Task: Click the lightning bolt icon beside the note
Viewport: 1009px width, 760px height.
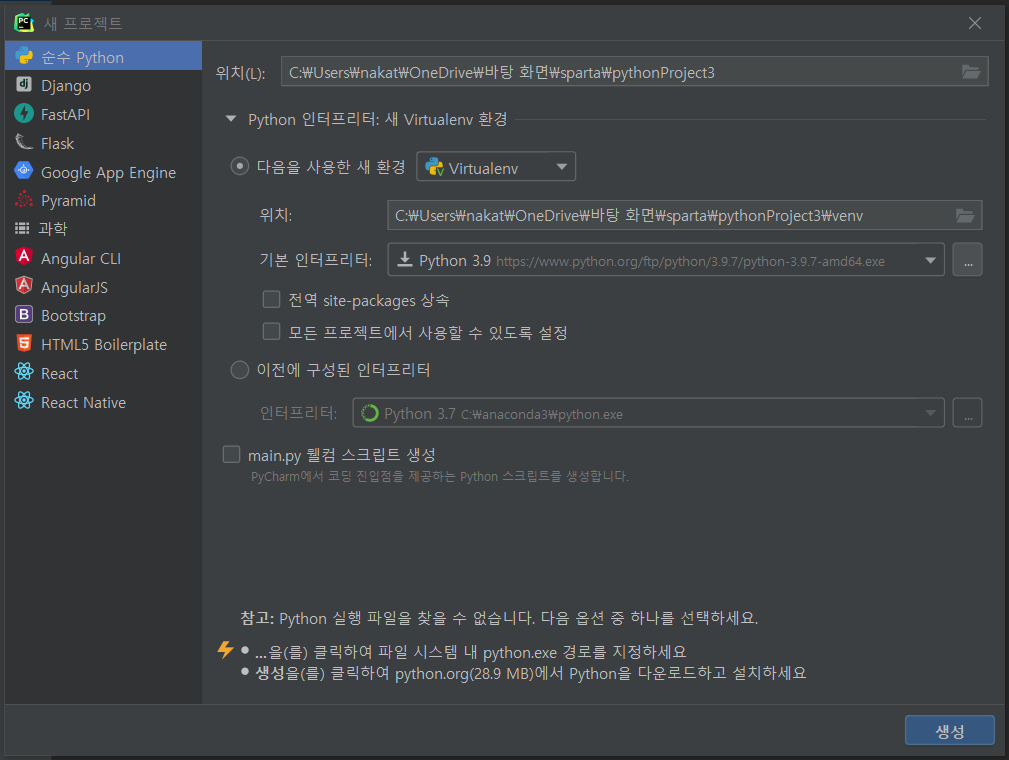Action: point(225,650)
